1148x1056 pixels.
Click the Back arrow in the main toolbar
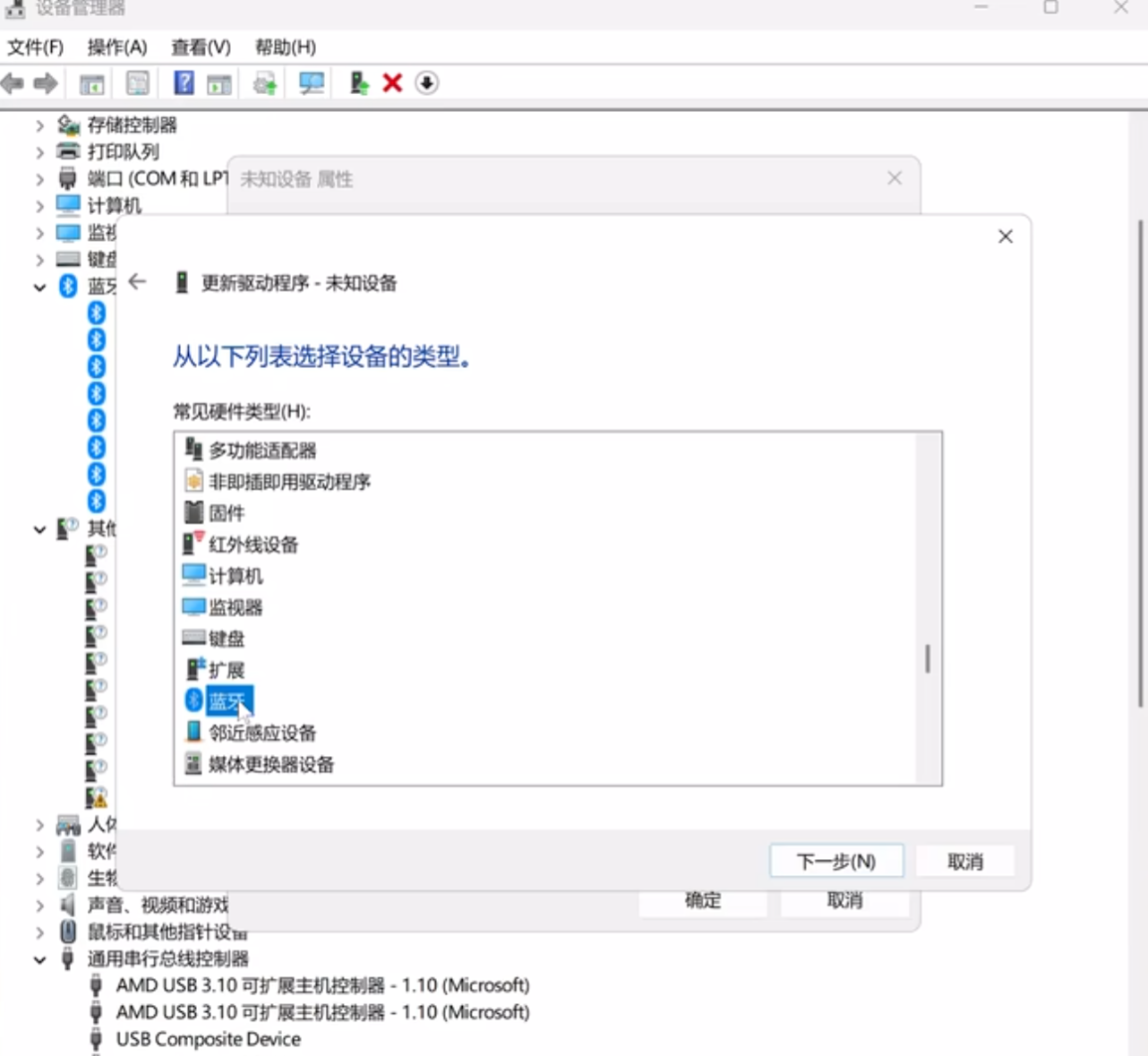click(x=13, y=83)
